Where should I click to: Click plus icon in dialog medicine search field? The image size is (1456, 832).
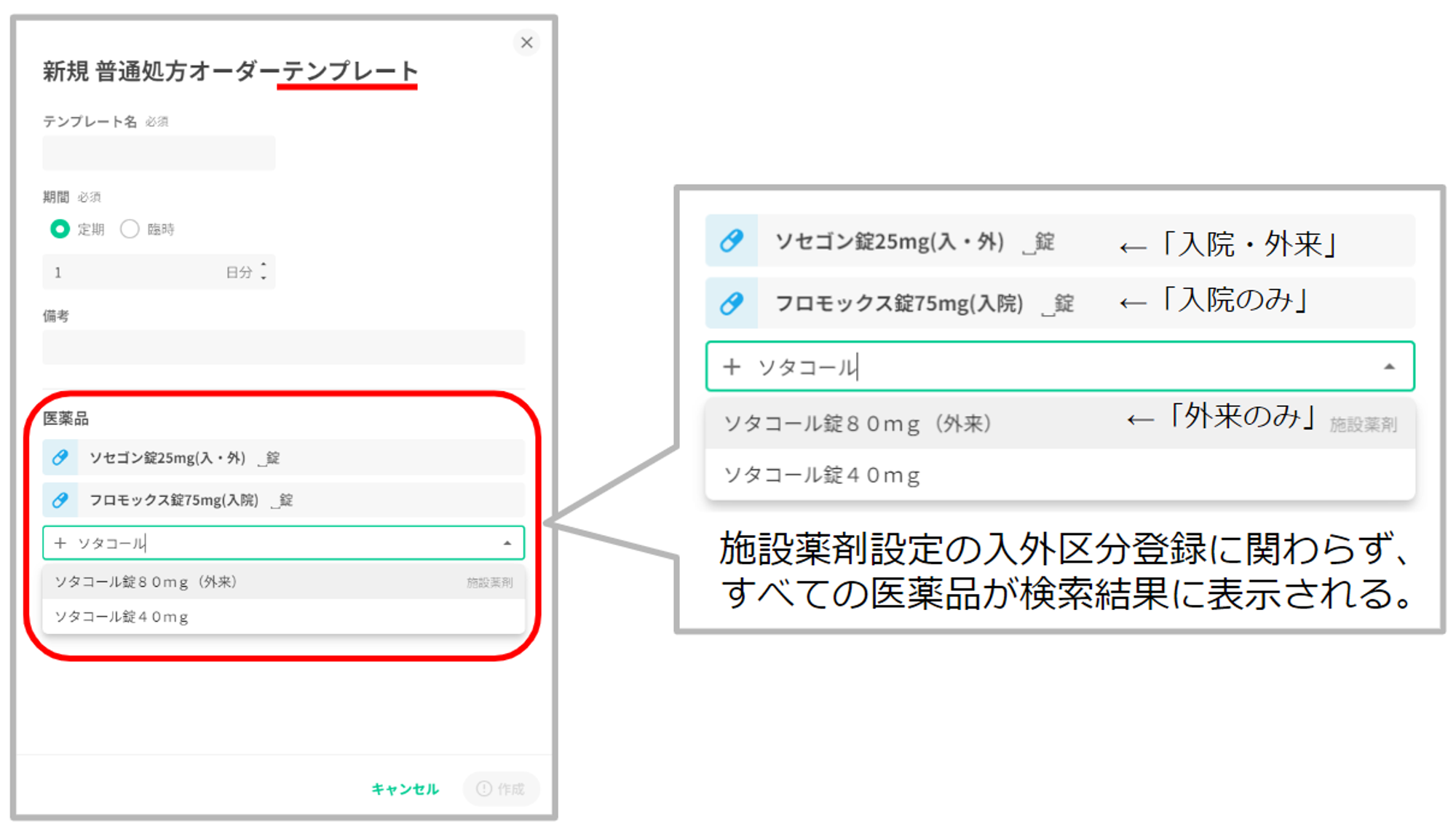coord(60,543)
